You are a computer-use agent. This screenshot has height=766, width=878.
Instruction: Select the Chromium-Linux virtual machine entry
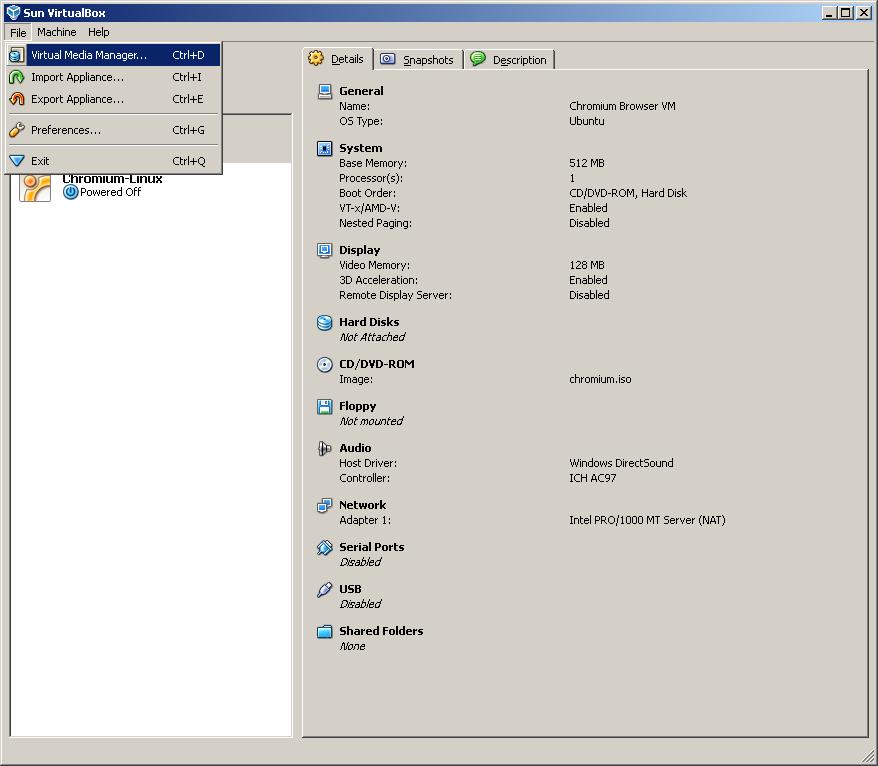(x=151, y=186)
